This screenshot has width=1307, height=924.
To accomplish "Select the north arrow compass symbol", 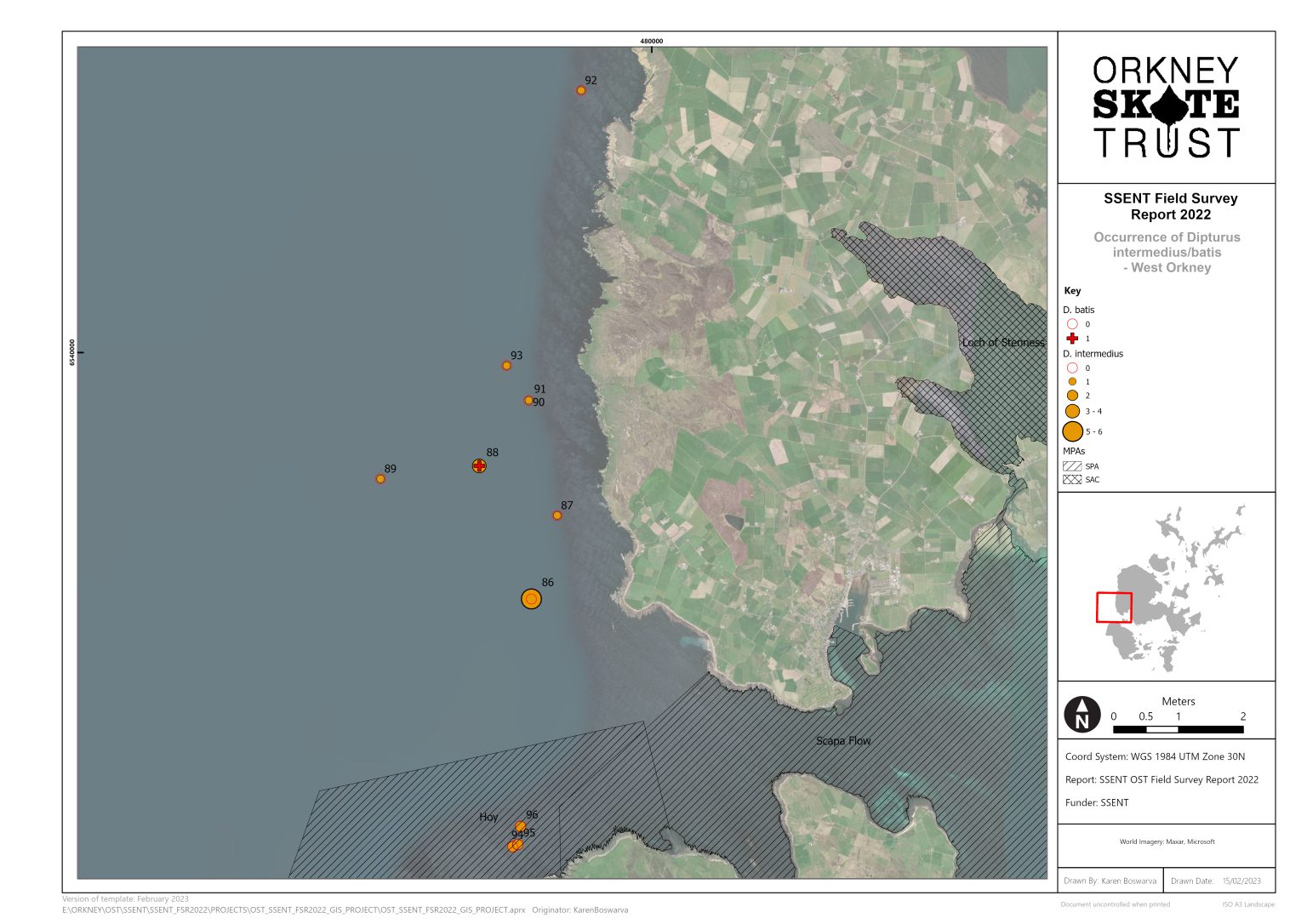I will pos(1082,716).
